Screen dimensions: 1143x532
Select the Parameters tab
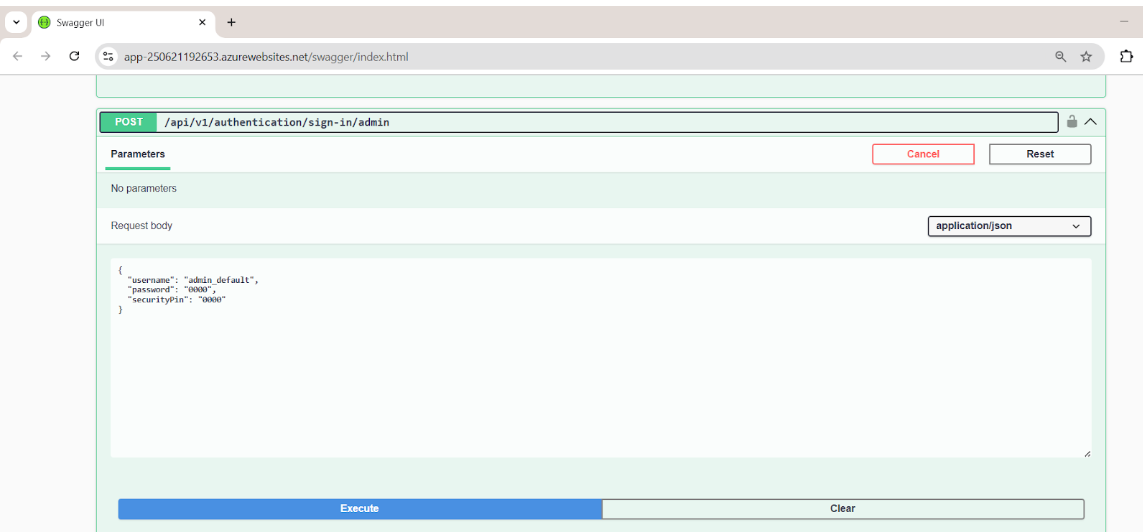click(x=138, y=154)
